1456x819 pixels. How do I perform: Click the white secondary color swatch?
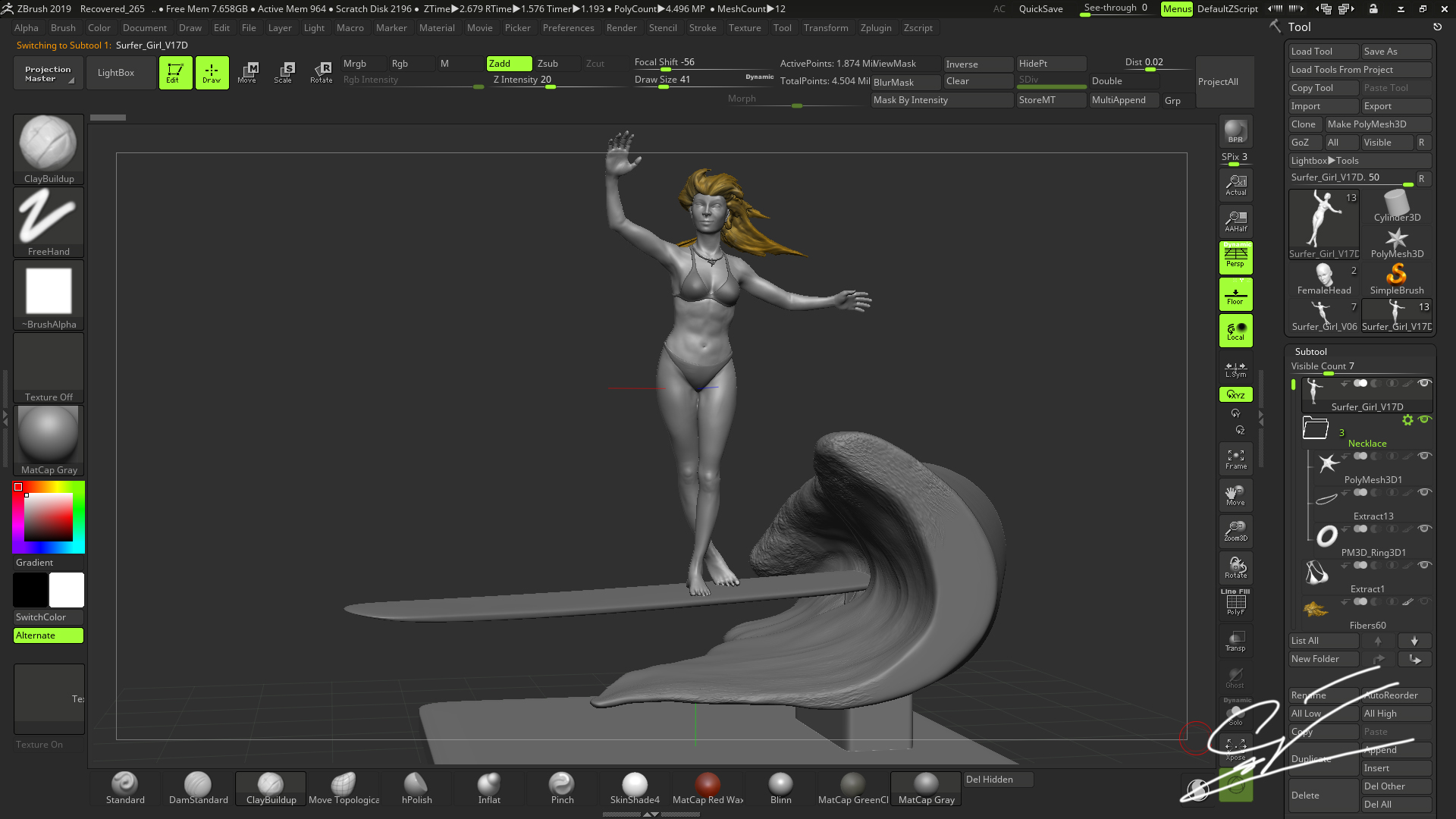(67, 590)
